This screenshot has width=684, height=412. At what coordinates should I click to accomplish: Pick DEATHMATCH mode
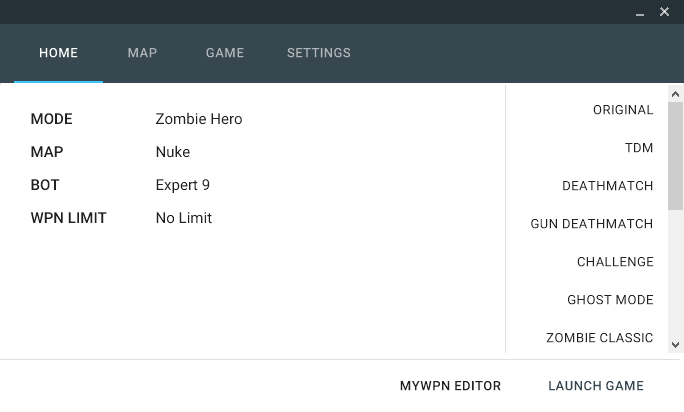(607, 186)
